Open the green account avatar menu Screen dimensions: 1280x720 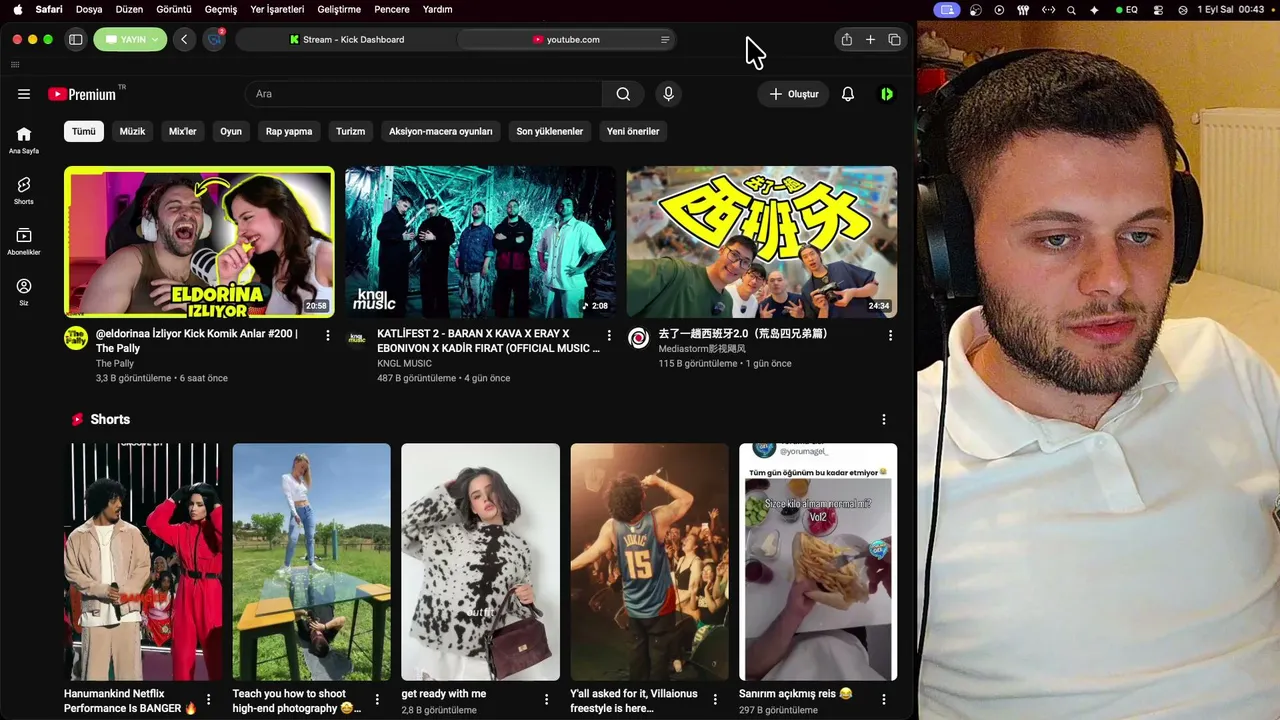tap(887, 94)
